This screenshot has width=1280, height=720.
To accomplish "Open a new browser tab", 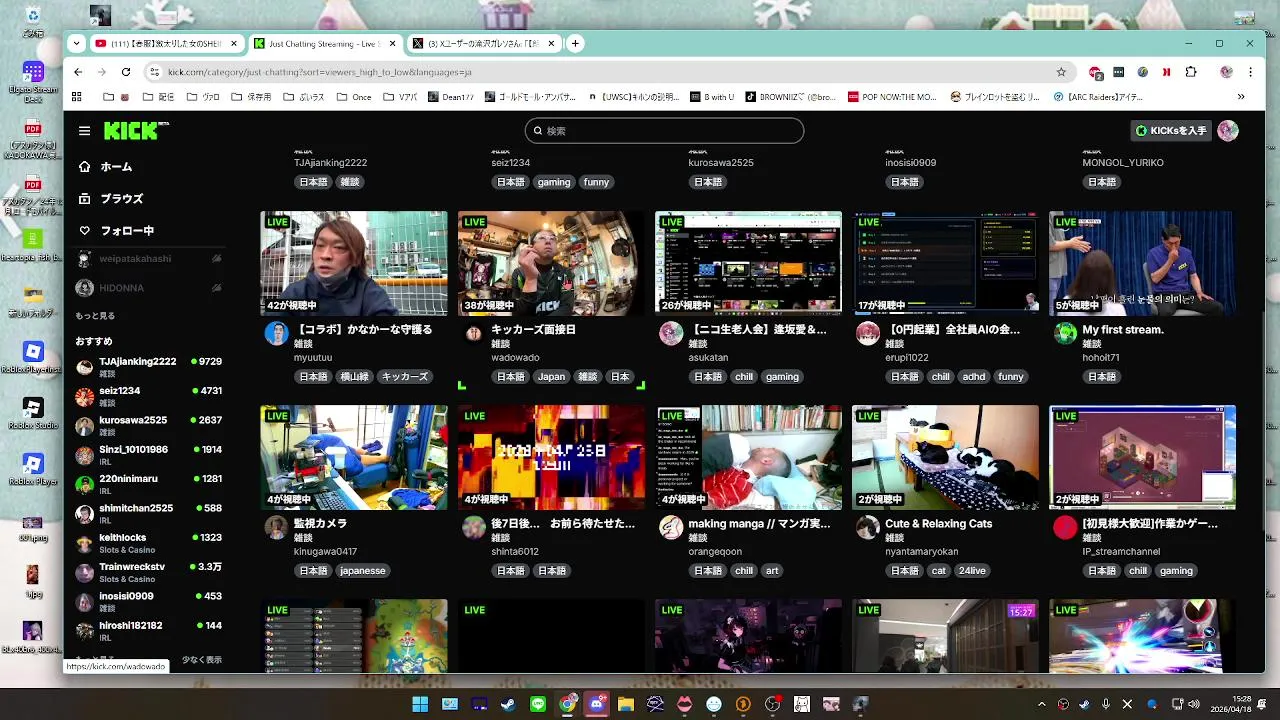I will tap(575, 43).
